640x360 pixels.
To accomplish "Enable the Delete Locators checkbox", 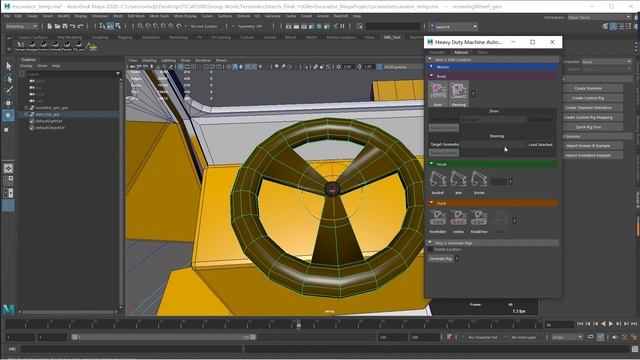I will [430, 249].
